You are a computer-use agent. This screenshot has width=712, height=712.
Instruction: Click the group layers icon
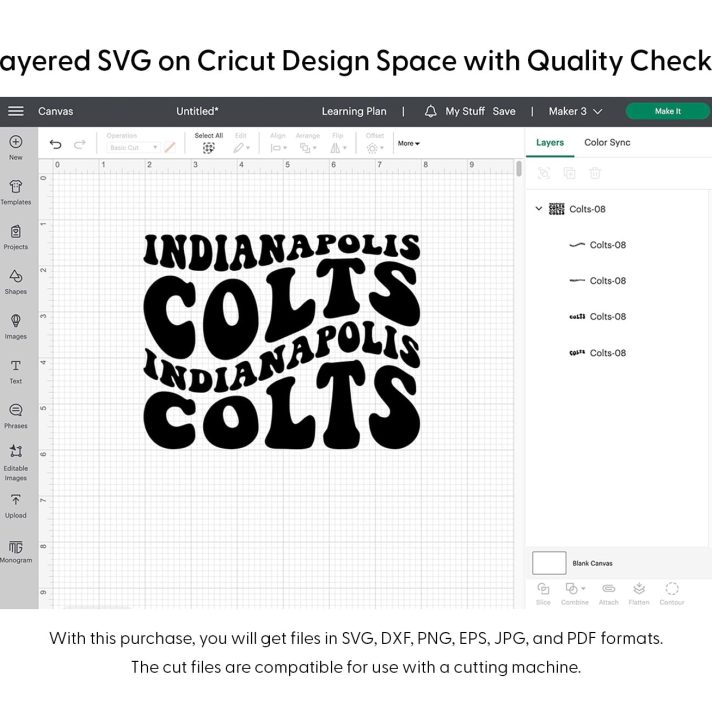544,173
